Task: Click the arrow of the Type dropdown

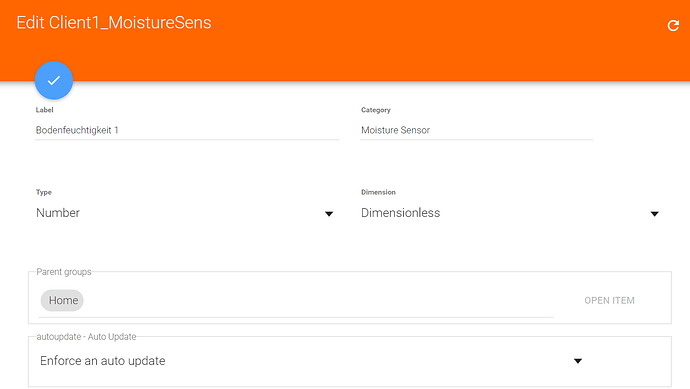Action: point(329,214)
